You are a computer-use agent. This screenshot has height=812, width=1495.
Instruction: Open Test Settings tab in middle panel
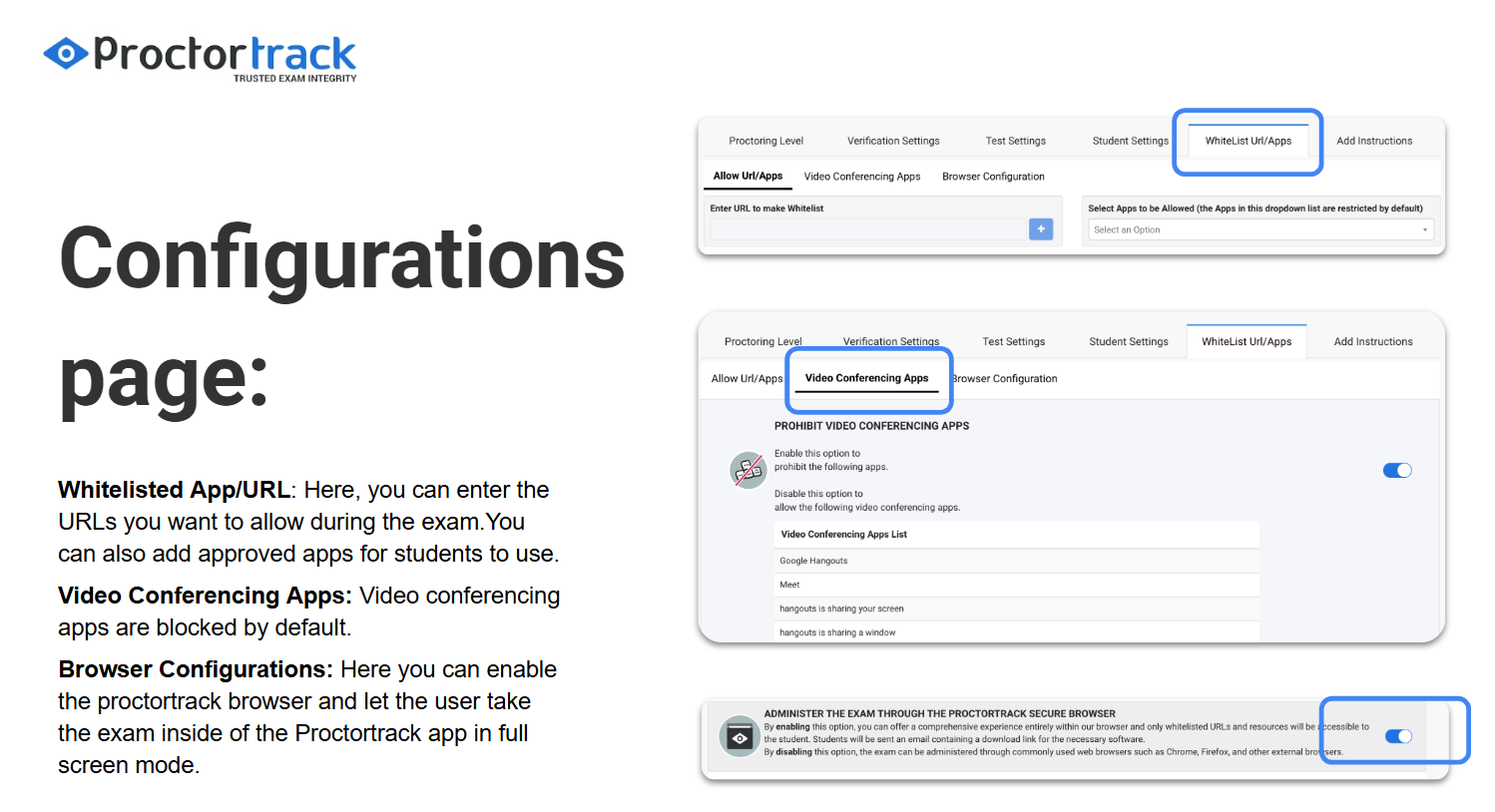tap(1013, 341)
